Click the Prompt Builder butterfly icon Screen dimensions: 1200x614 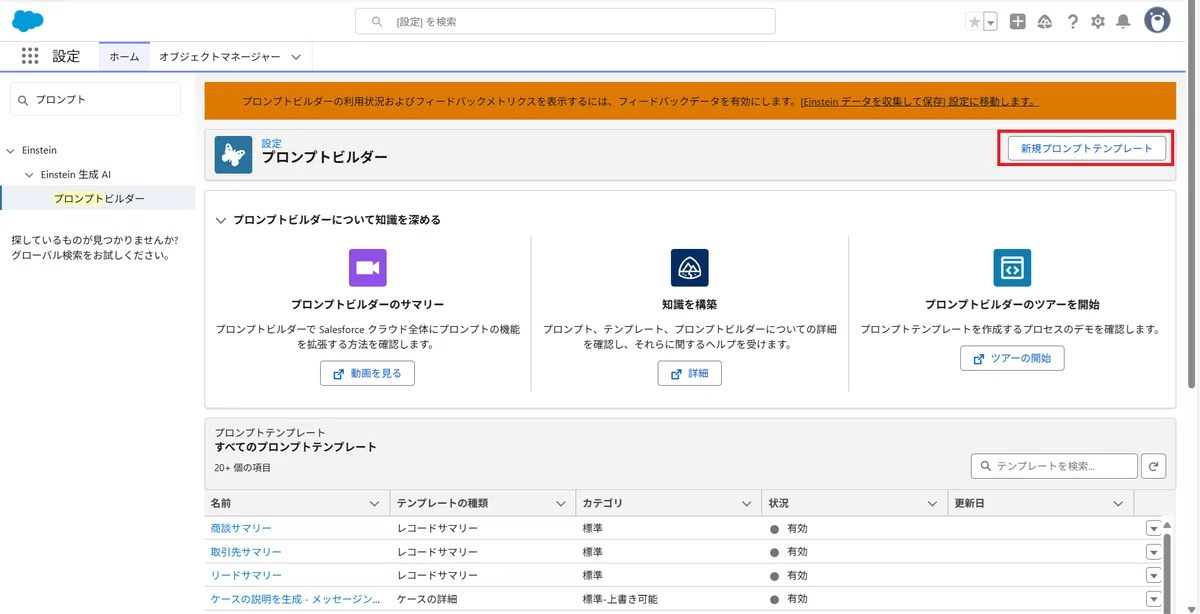233,155
